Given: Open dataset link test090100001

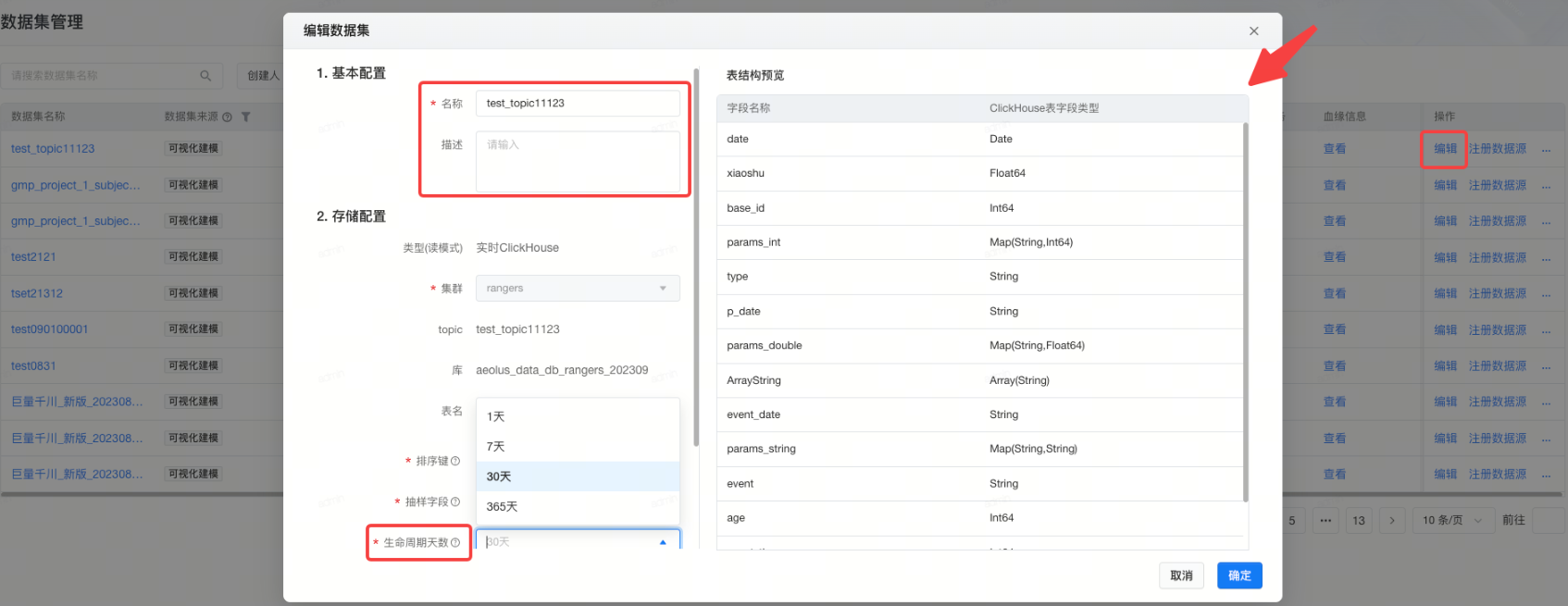Looking at the screenshot, I should [49, 329].
